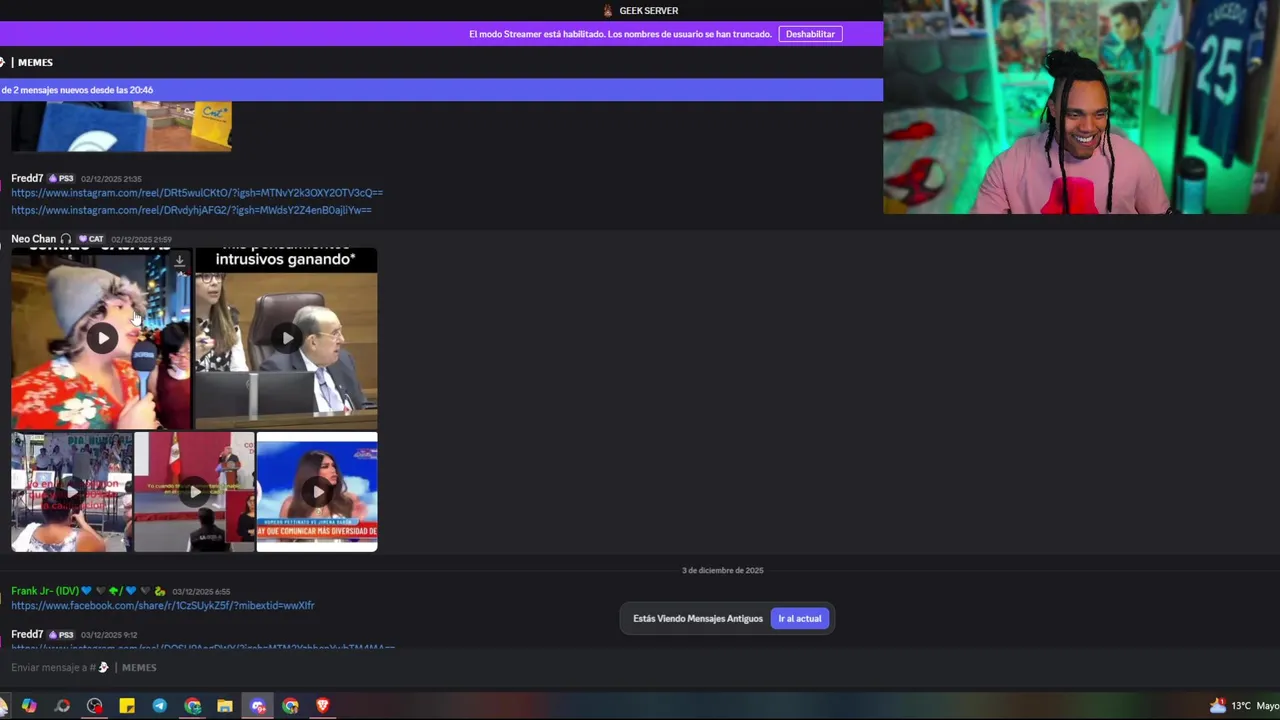
Task: Open the second Chrome profile icon in the taskbar
Action: 290,706
